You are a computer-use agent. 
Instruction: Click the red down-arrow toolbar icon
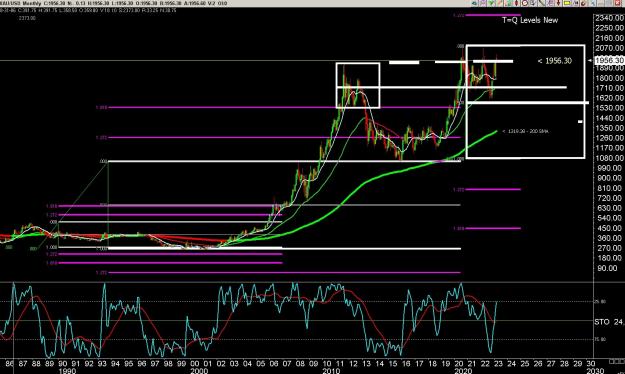coord(558,3)
